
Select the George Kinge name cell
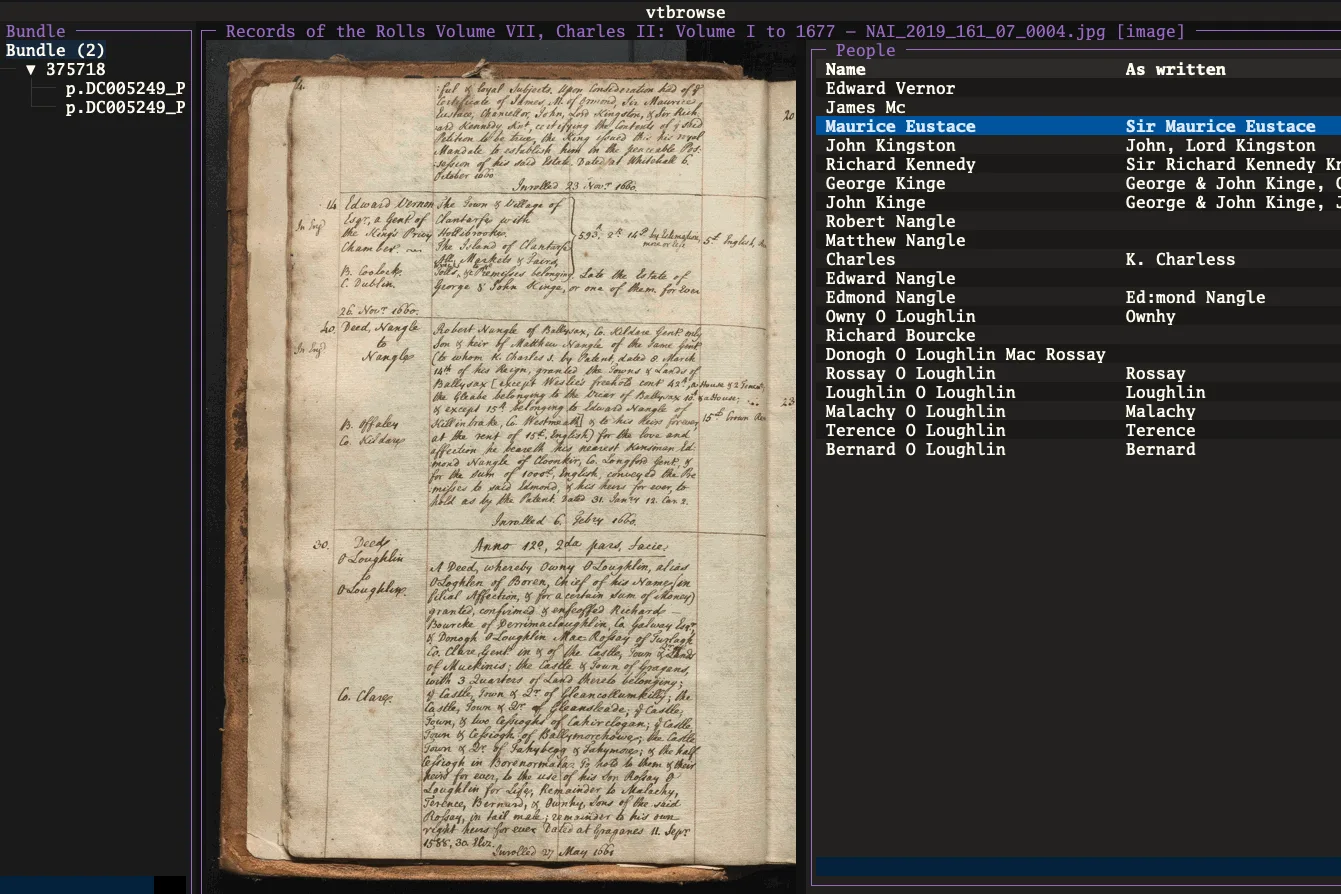pos(885,183)
